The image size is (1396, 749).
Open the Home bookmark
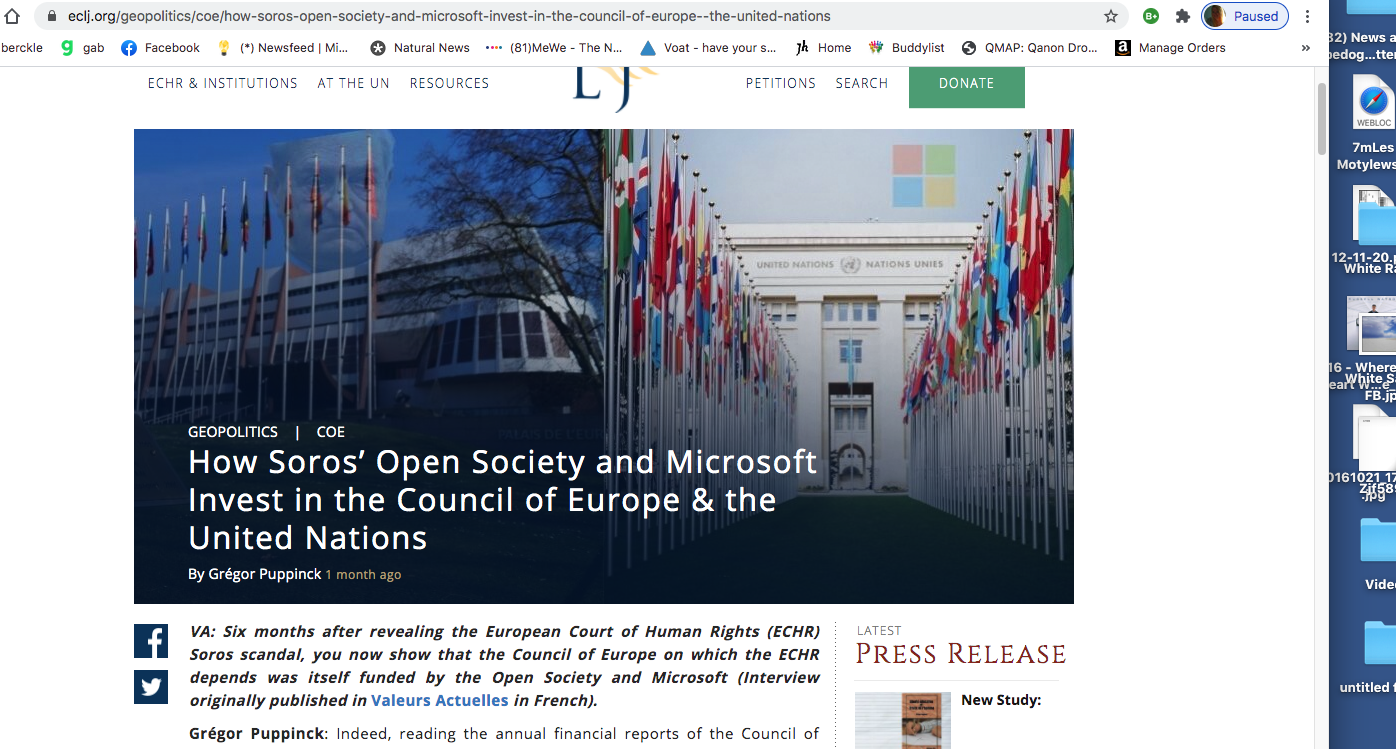pos(823,47)
